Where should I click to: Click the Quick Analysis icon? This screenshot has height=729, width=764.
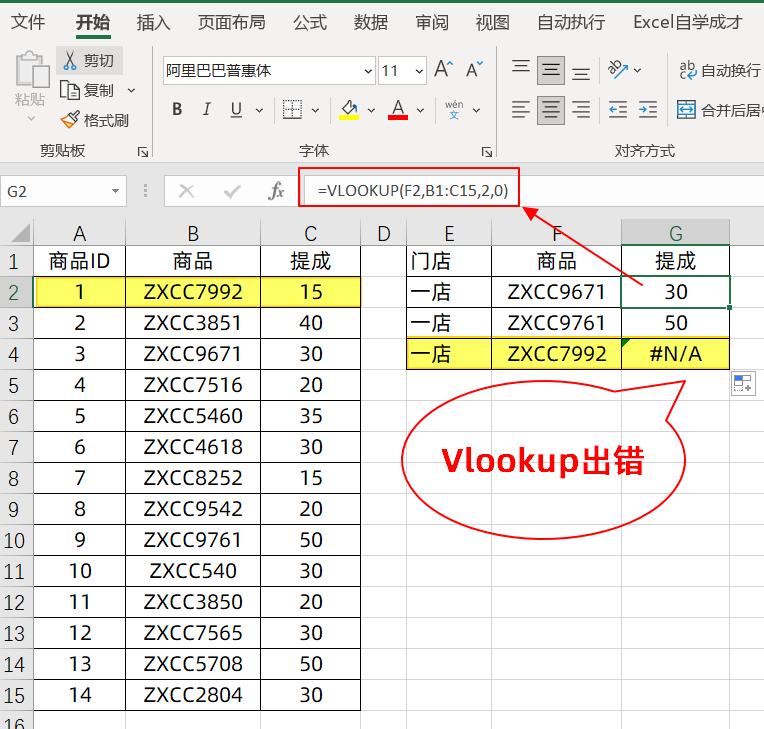pyautogui.click(x=743, y=383)
